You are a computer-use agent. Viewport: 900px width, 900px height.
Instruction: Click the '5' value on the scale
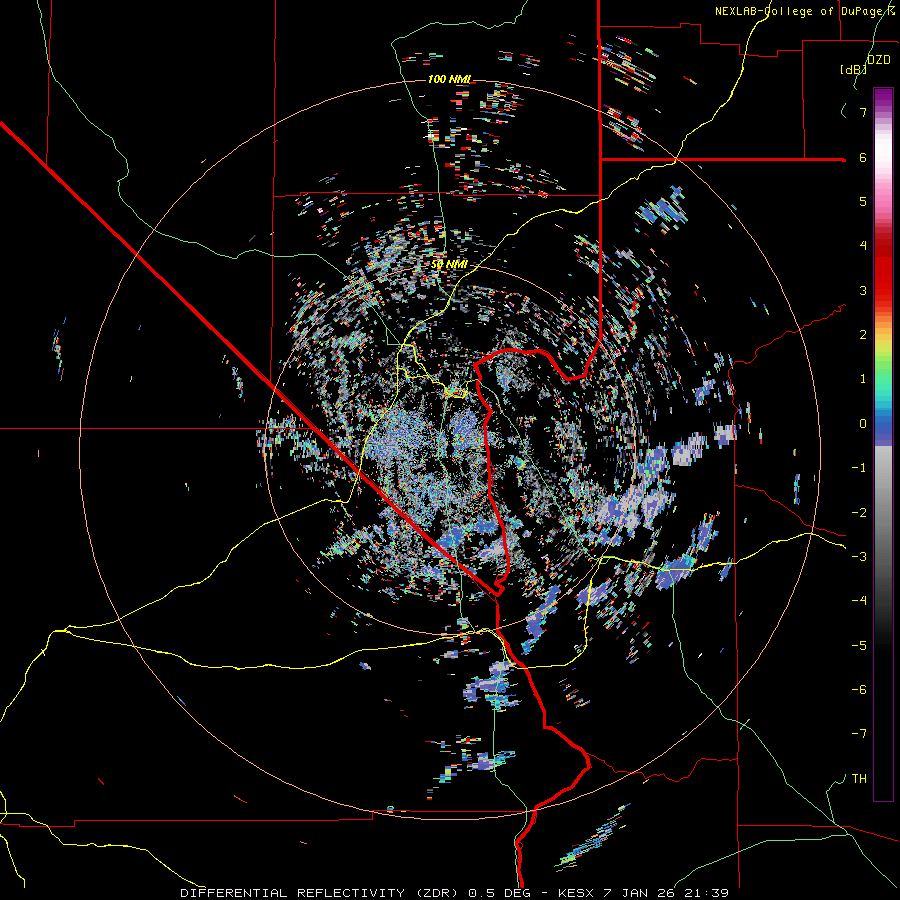pyautogui.click(x=863, y=201)
